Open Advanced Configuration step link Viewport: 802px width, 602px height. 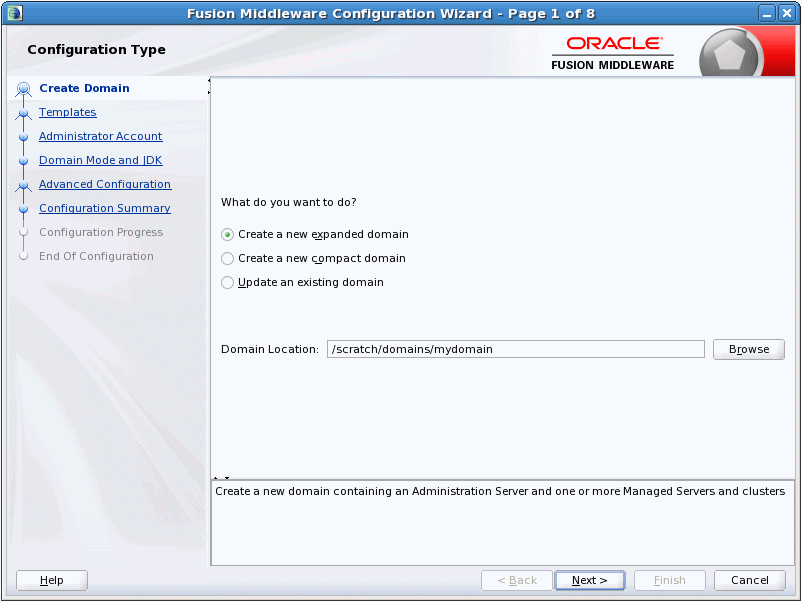point(105,185)
